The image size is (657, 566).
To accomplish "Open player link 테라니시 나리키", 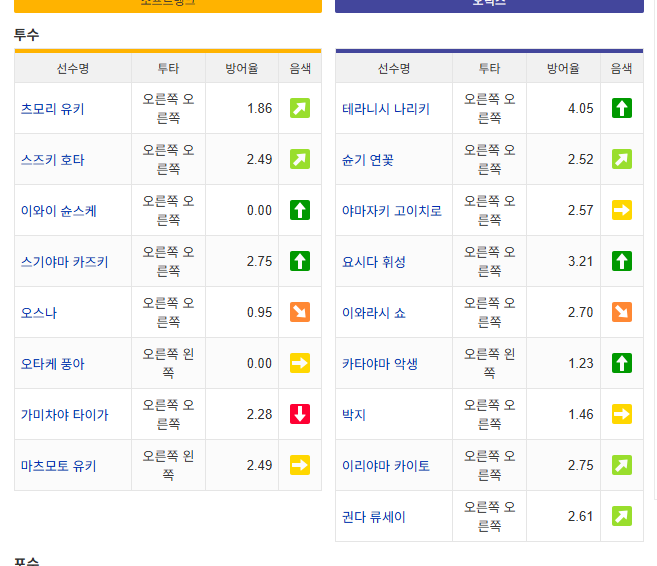I will pos(386,109).
